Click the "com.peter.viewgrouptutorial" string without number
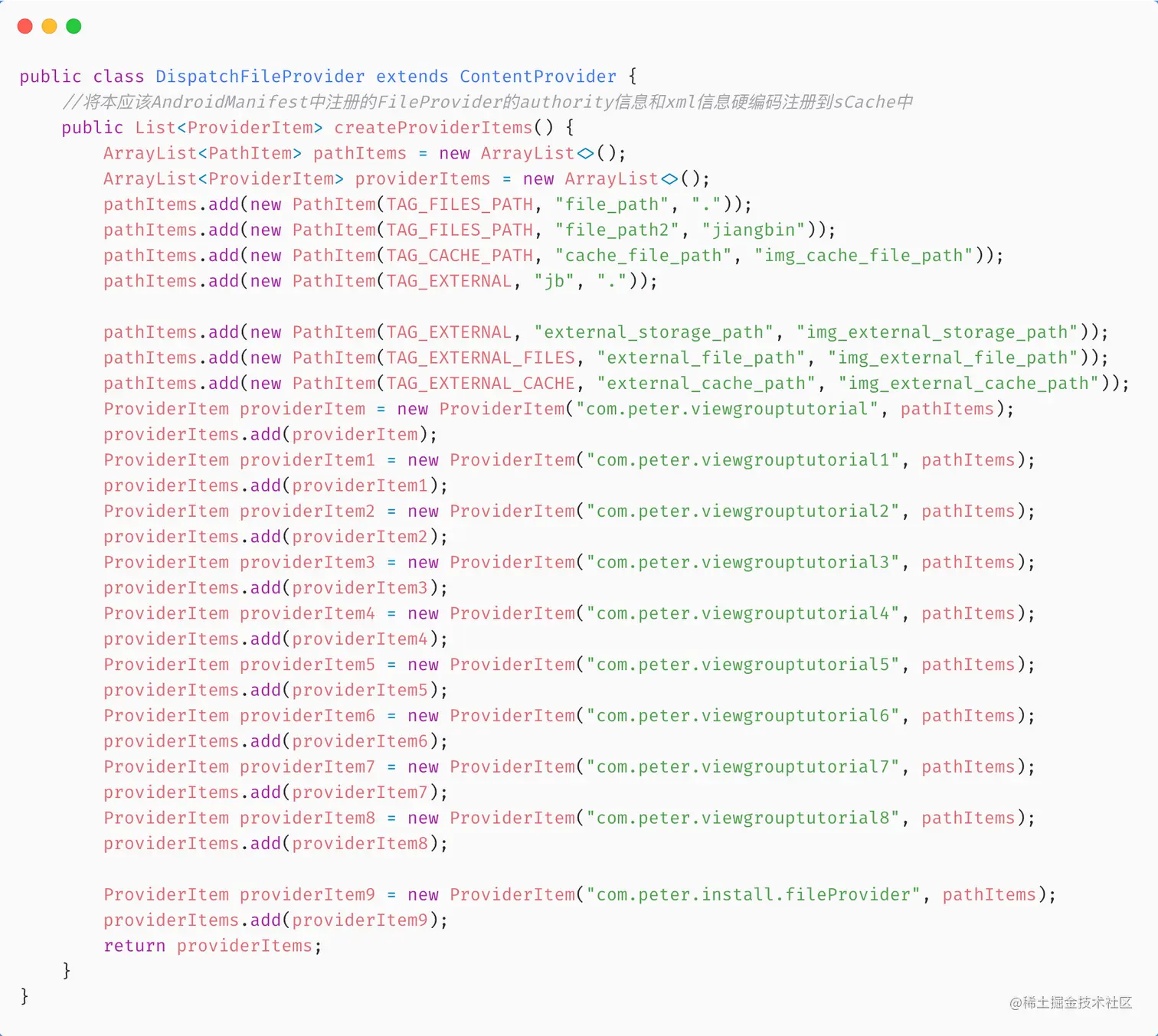The width and height of the screenshot is (1158, 1036). pos(727,409)
